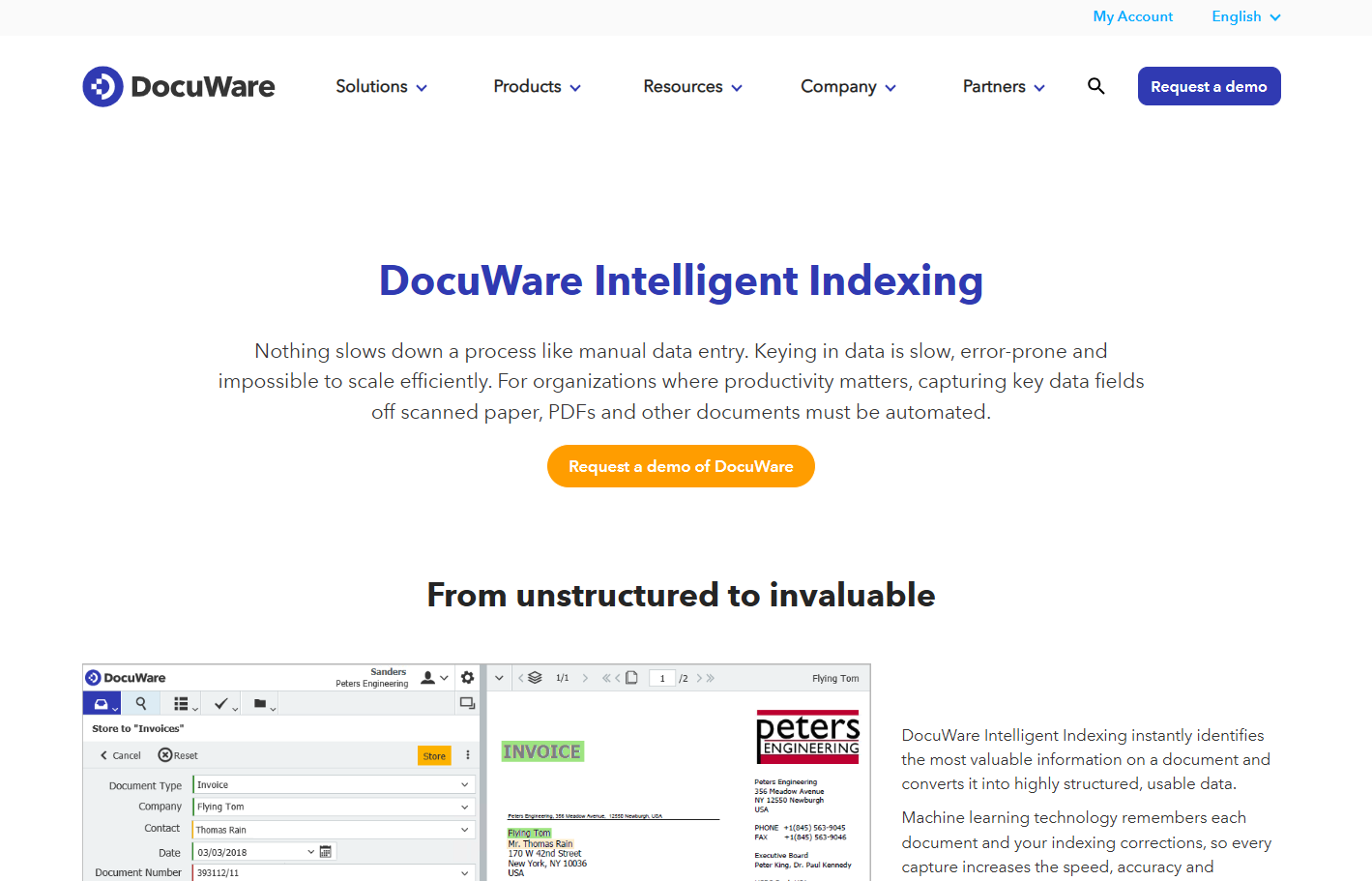Open the English language selector
This screenshot has width=1372, height=881.
[1246, 16]
